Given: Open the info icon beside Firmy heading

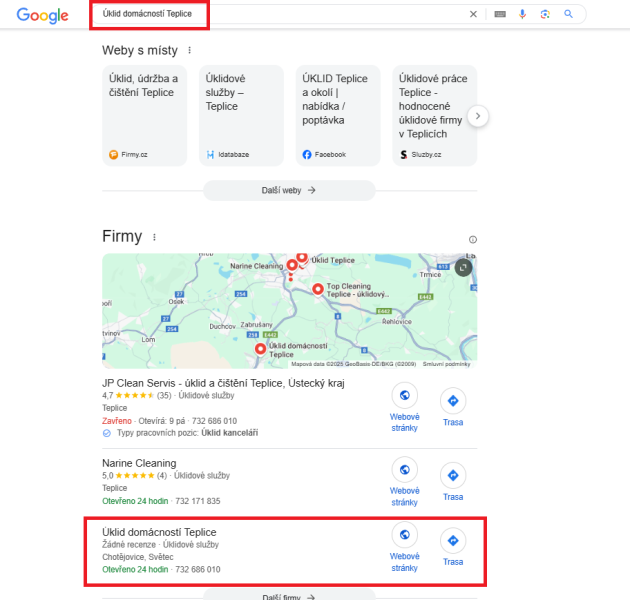Looking at the screenshot, I should pos(473,240).
